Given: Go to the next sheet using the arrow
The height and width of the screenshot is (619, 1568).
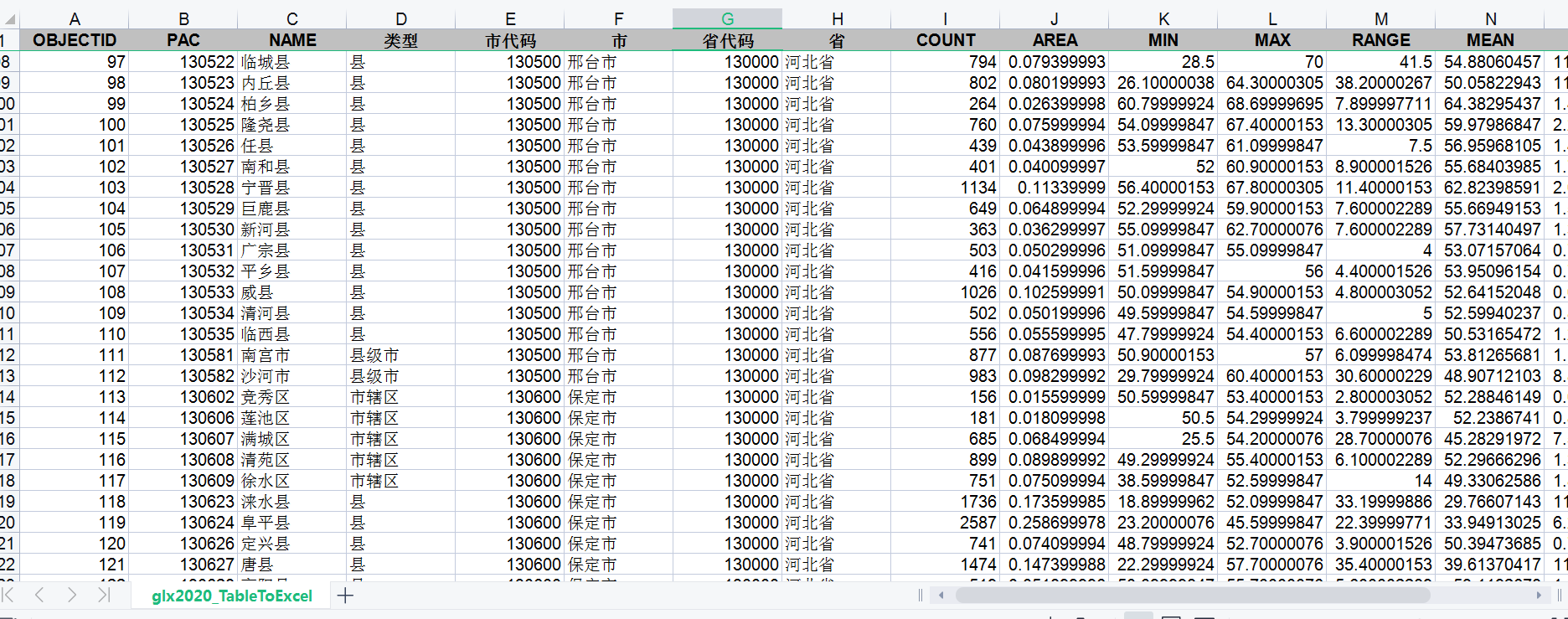Looking at the screenshot, I should 72,595.
